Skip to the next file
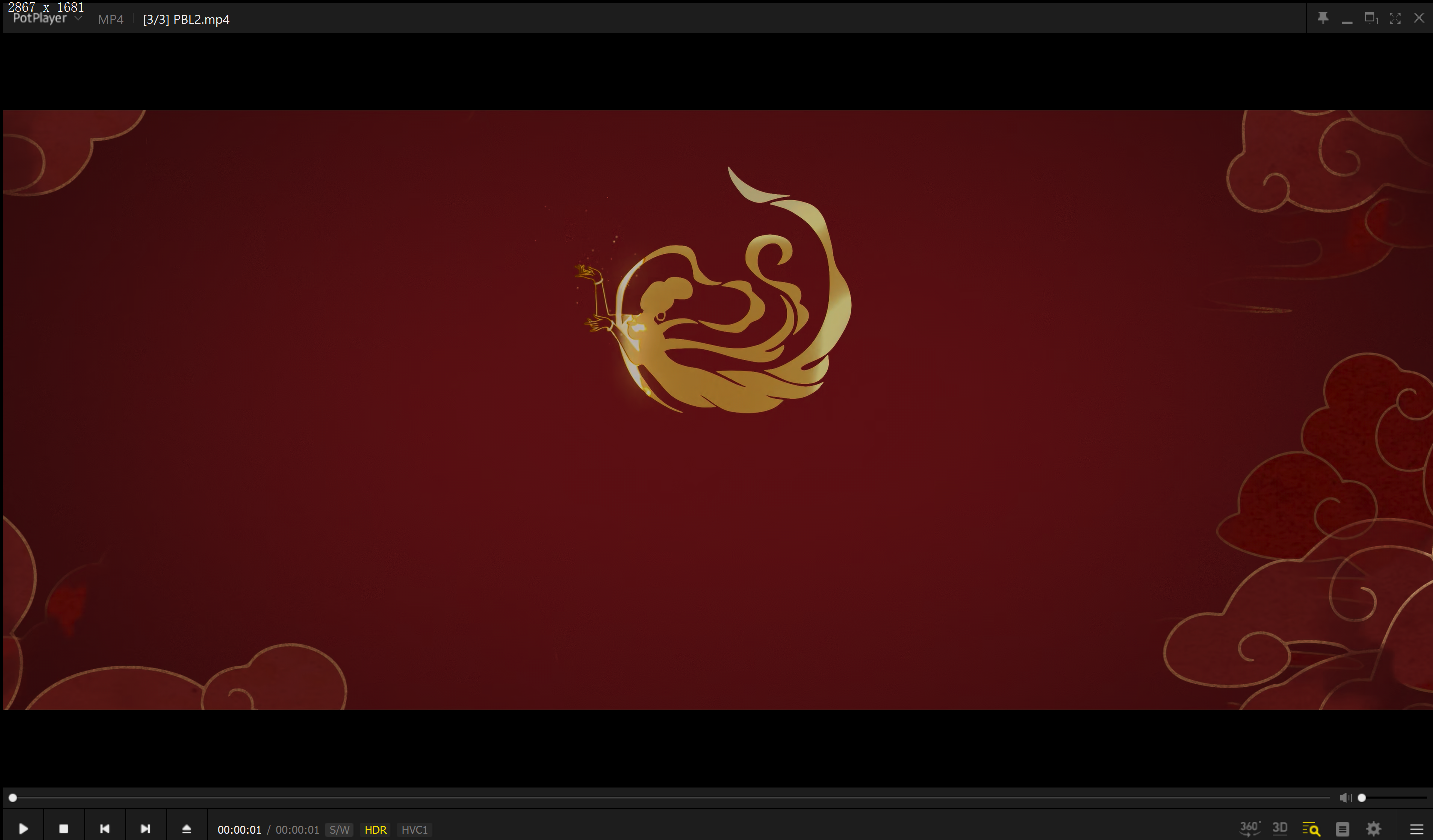Viewport: 1433px width, 840px height. (145, 829)
